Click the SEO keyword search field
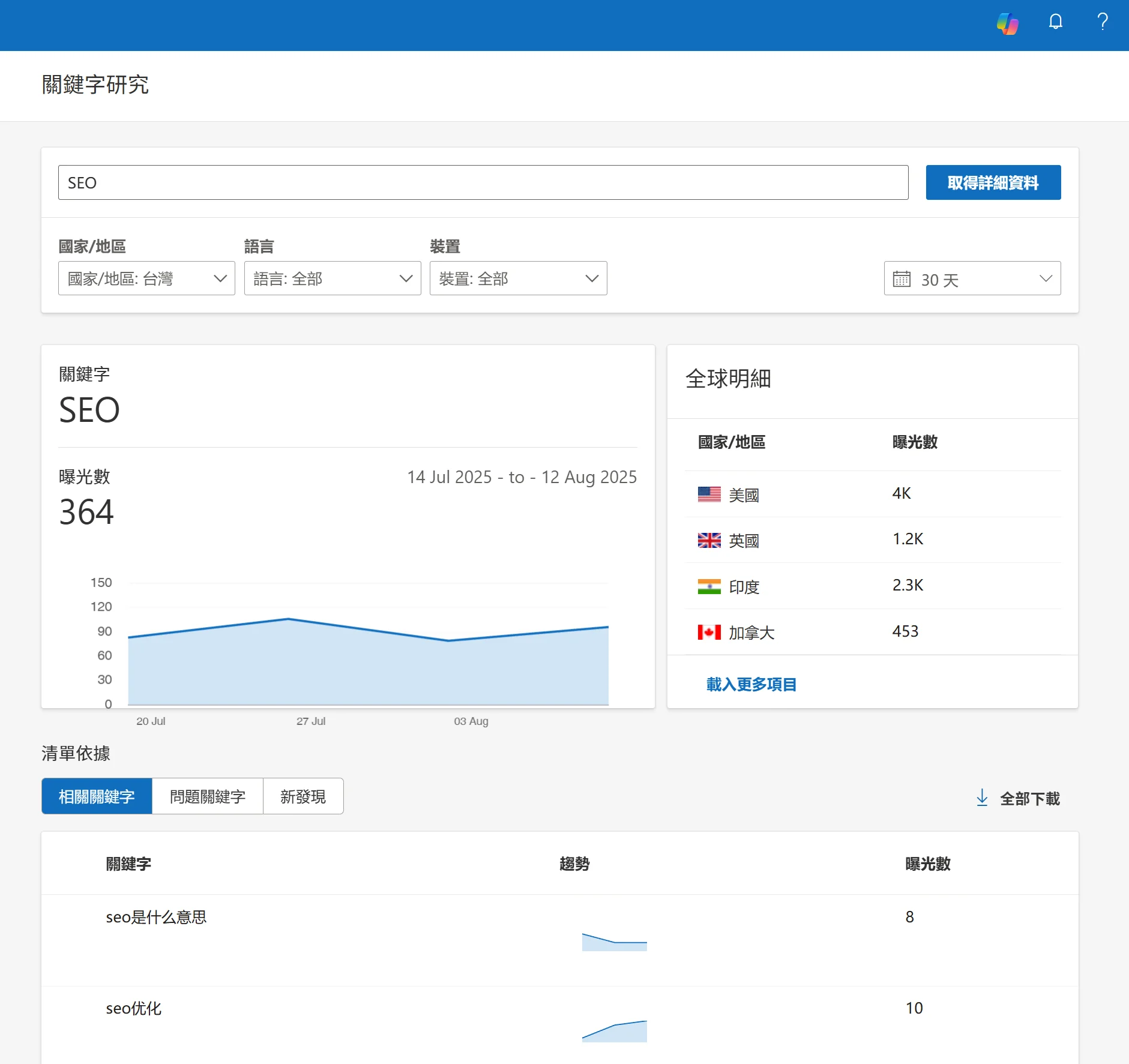 (483, 182)
